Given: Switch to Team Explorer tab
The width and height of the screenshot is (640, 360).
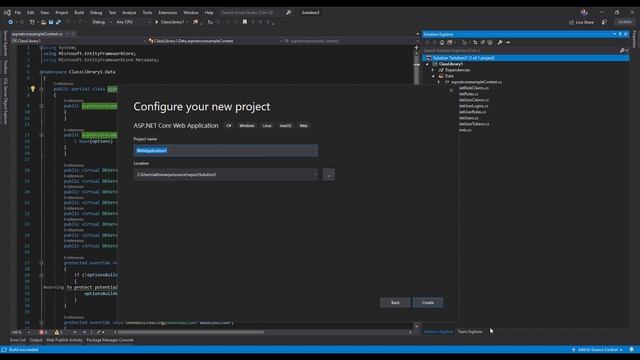Looking at the screenshot, I should coord(470,332).
